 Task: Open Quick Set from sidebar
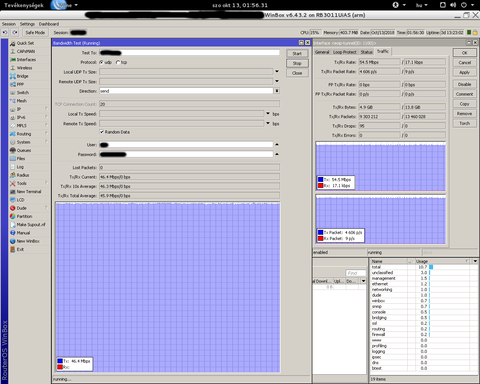pos(25,43)
